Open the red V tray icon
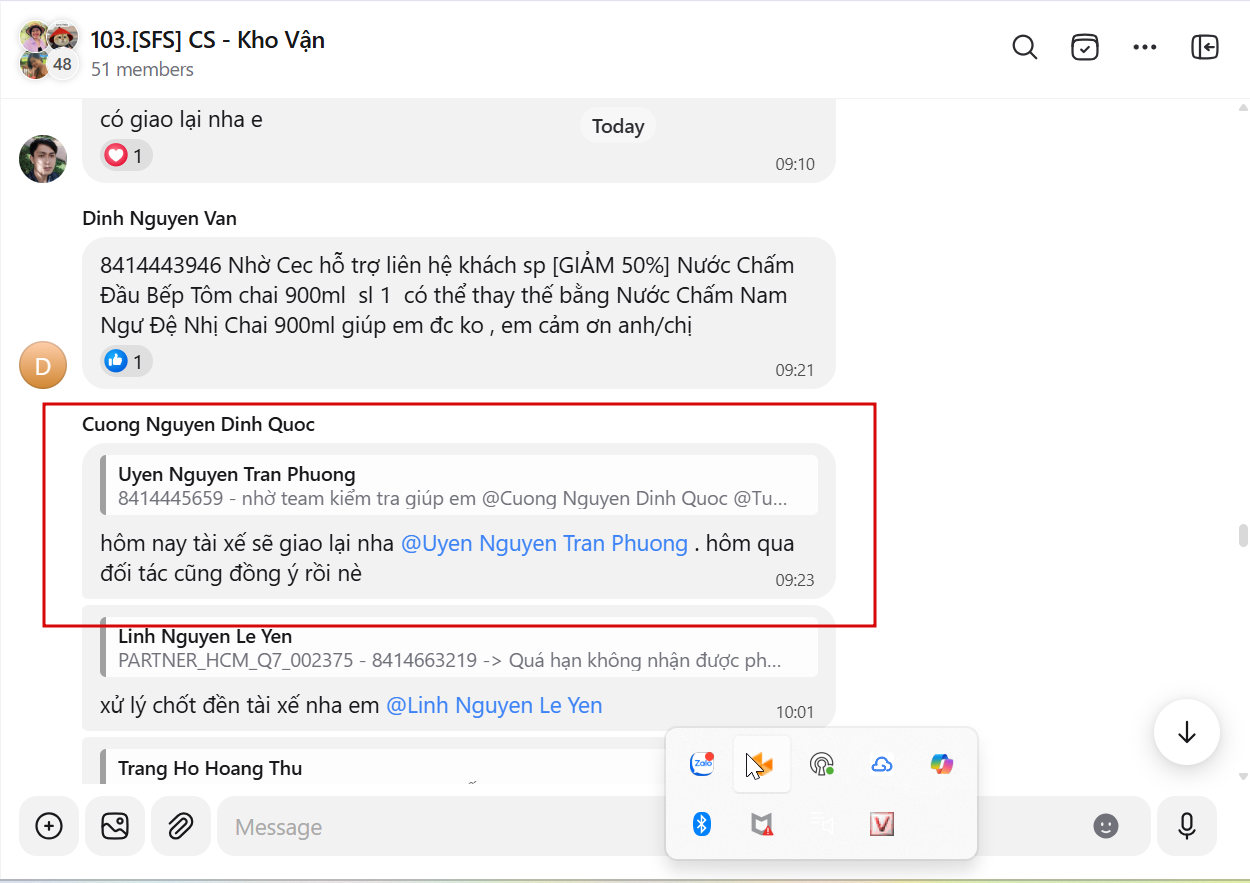Image resolution: width=1250 pixels, height=883 pixels. pos(882,824)
